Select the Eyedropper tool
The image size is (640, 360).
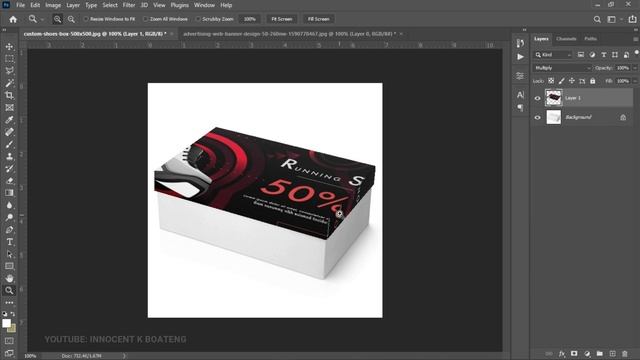click(9, 120)
